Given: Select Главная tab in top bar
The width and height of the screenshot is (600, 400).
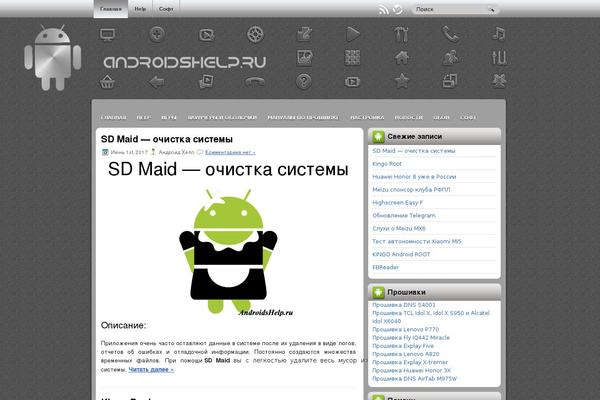Looking at the screenshot, I should 111,9.
